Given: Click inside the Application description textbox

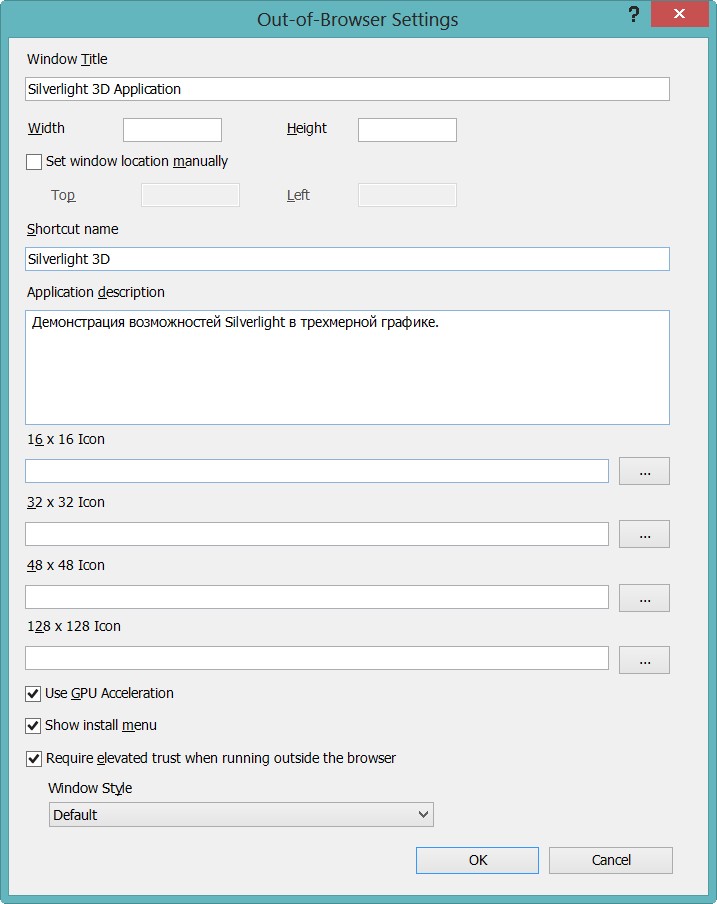Looking at the screenshot, I should point(348,367).
